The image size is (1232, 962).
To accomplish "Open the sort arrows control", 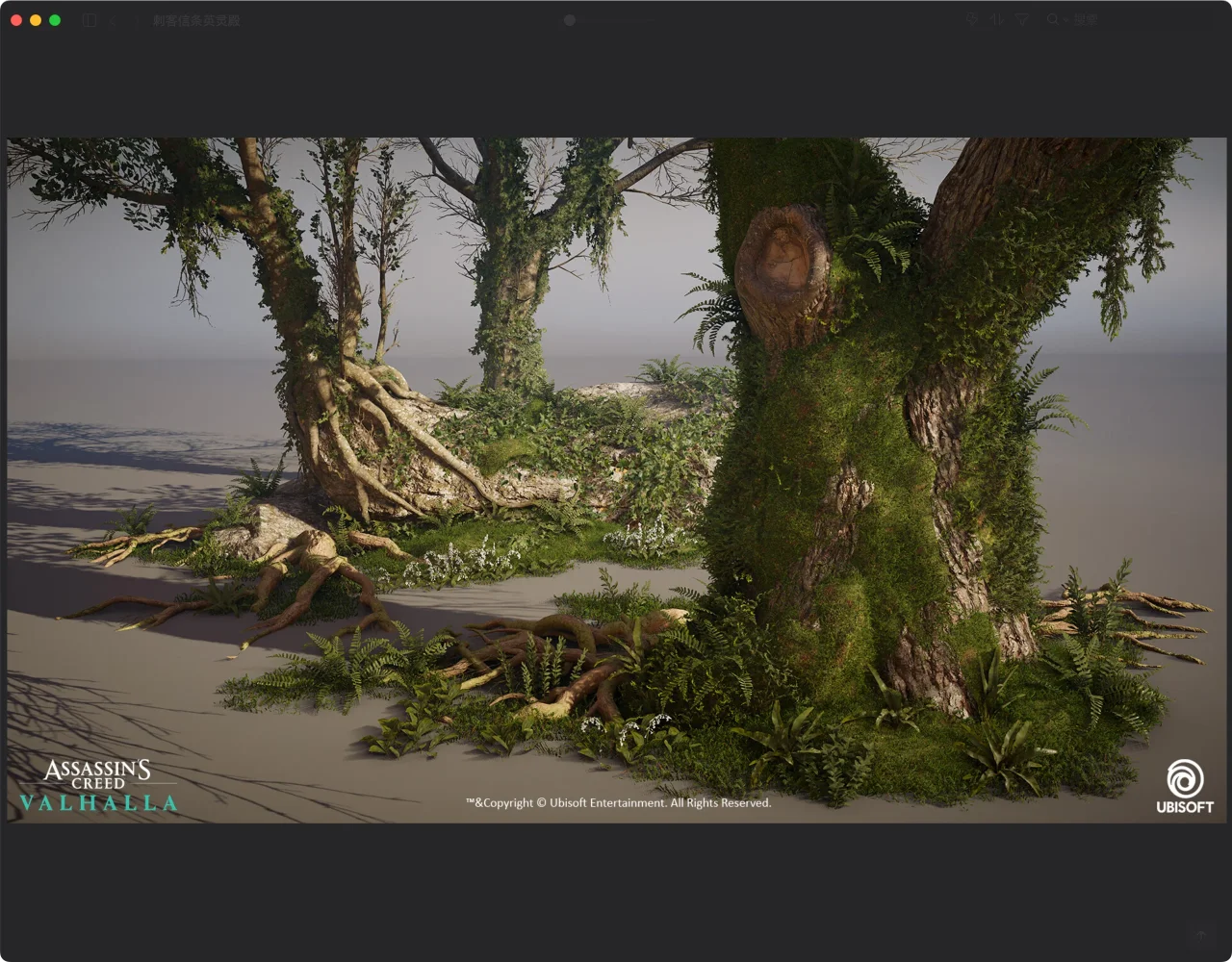I will click(x=997, y=19).
